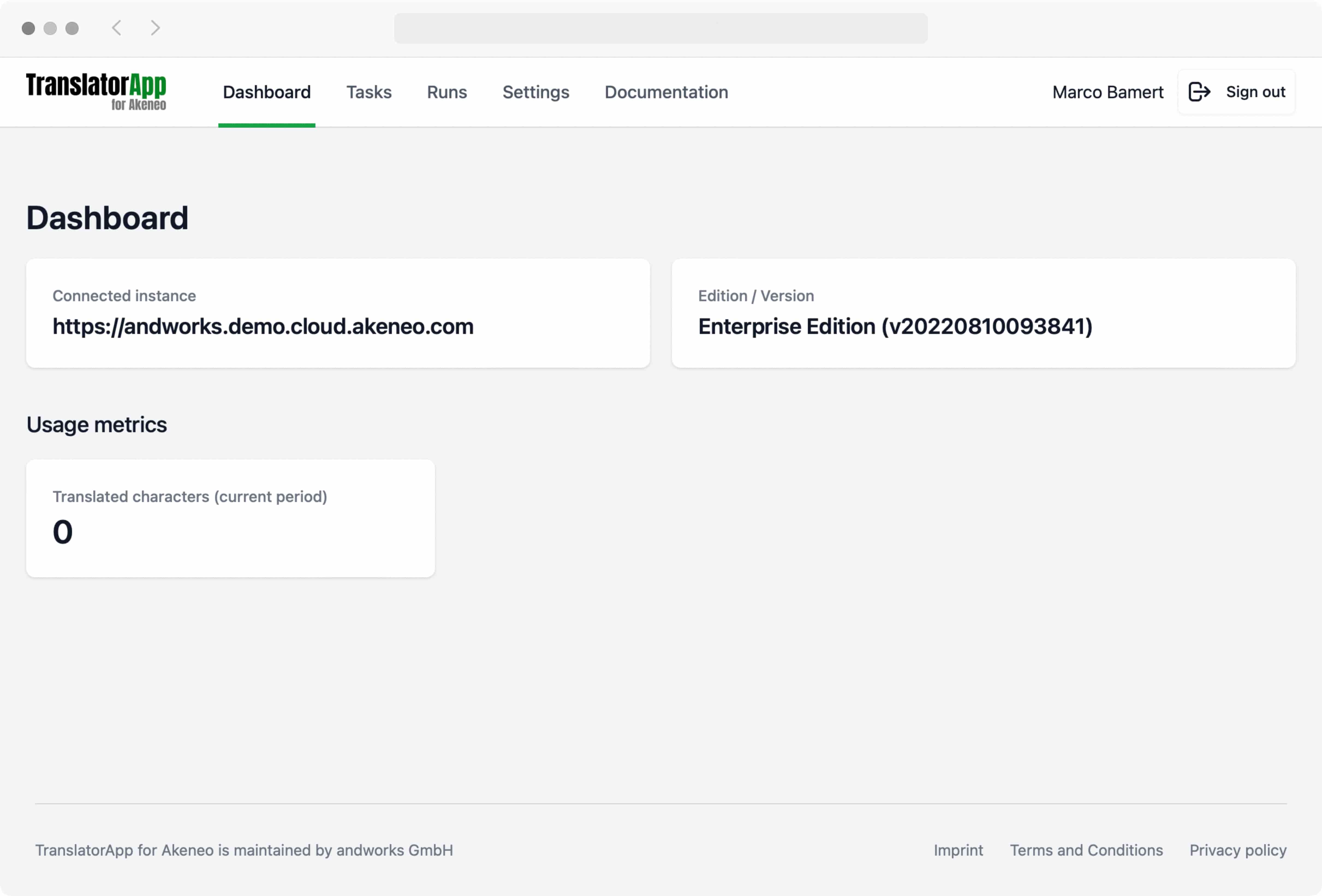Click the browser forward navigation arrow

click(x=155, y=28)
